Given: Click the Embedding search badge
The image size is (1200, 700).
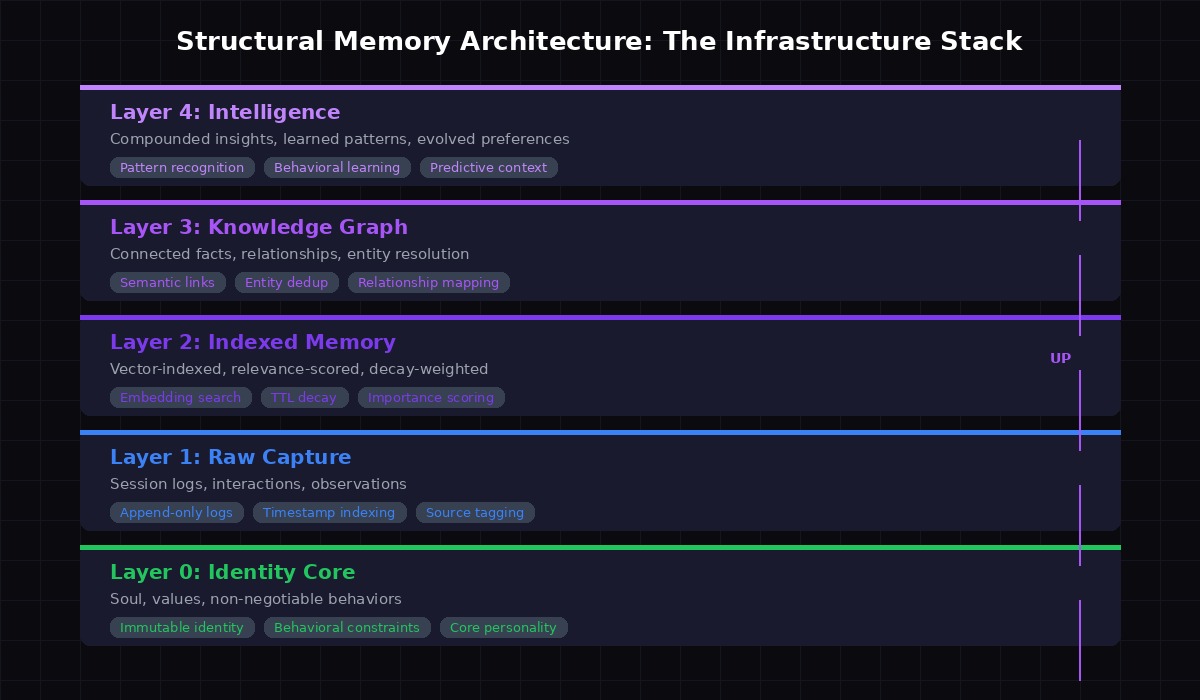Looking at the screenshot, I should (180, 397).
